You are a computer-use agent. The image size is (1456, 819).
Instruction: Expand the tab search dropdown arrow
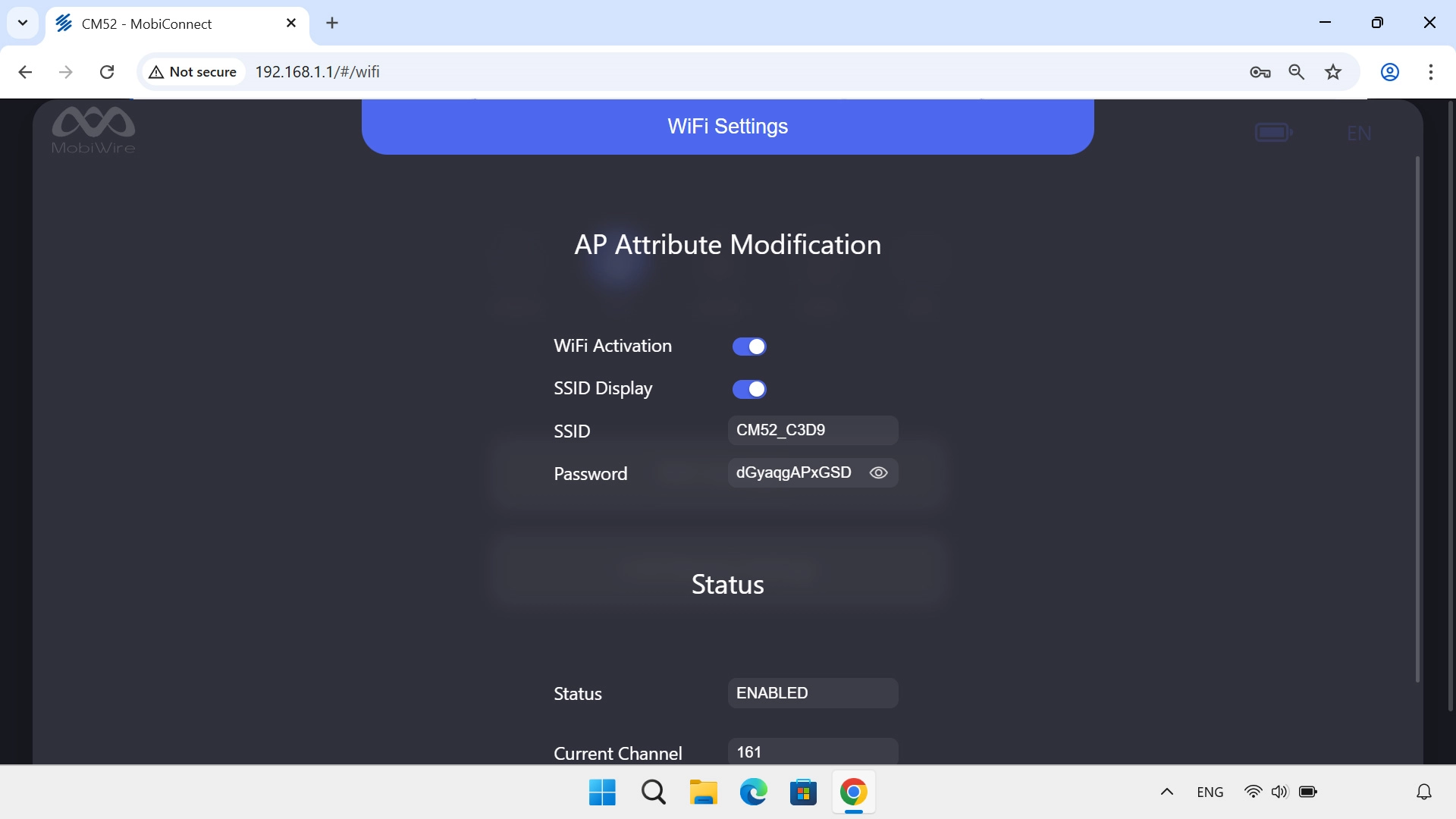(x=23, y=23)
